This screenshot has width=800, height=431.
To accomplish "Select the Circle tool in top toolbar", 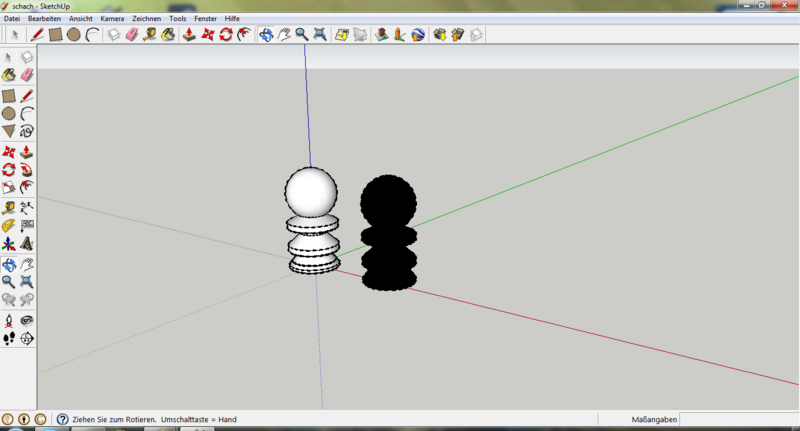I will click(74, 35).
